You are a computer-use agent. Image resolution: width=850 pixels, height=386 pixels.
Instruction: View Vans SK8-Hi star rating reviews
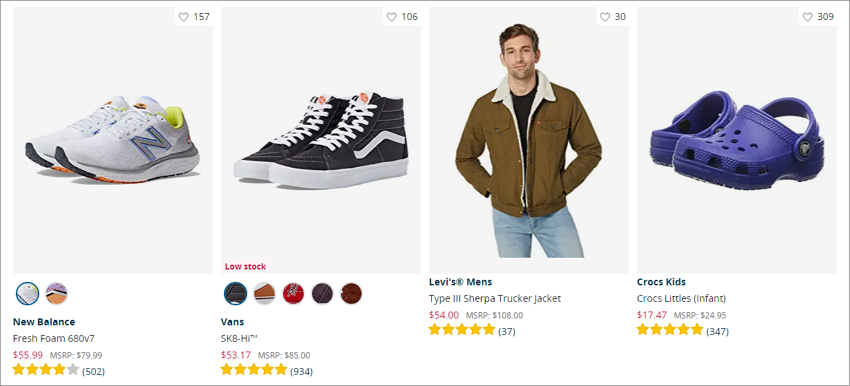pos(267,371)
